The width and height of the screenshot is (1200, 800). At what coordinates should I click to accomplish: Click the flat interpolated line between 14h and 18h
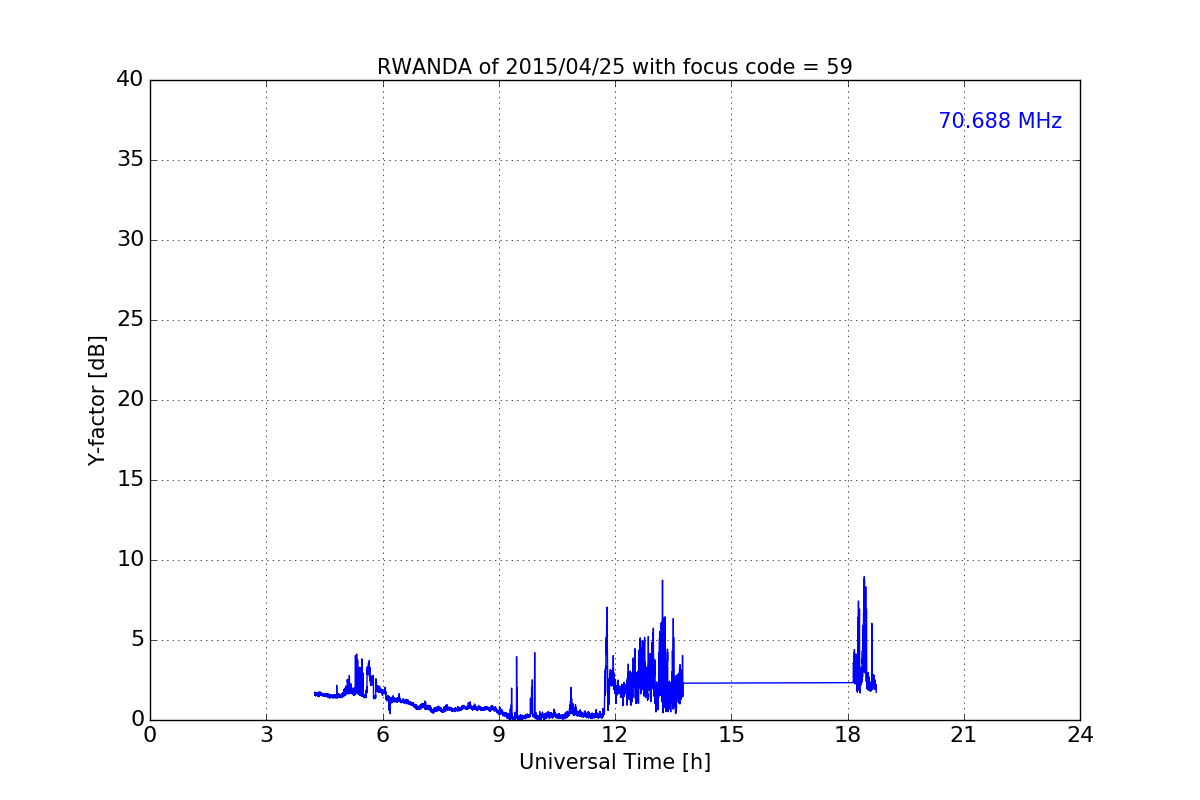(768, 683)
